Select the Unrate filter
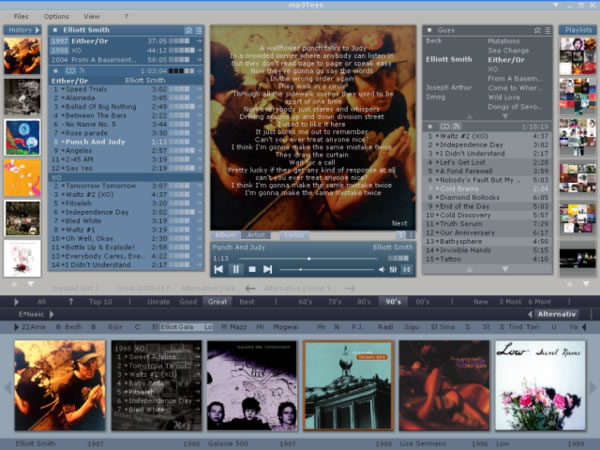This screenshot has height=450, width=600. tap(158, 302)
